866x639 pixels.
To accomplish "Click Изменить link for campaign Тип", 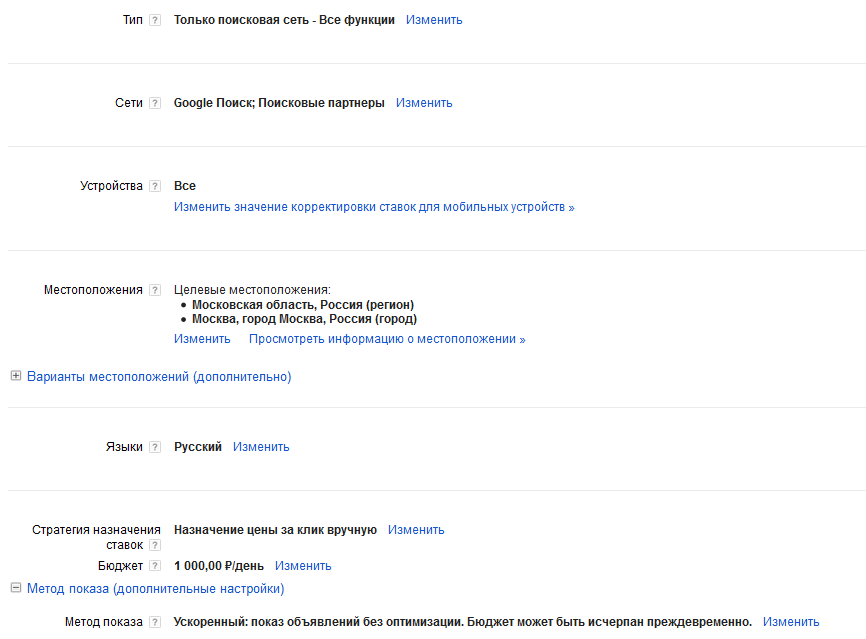I will click(434, 20).
